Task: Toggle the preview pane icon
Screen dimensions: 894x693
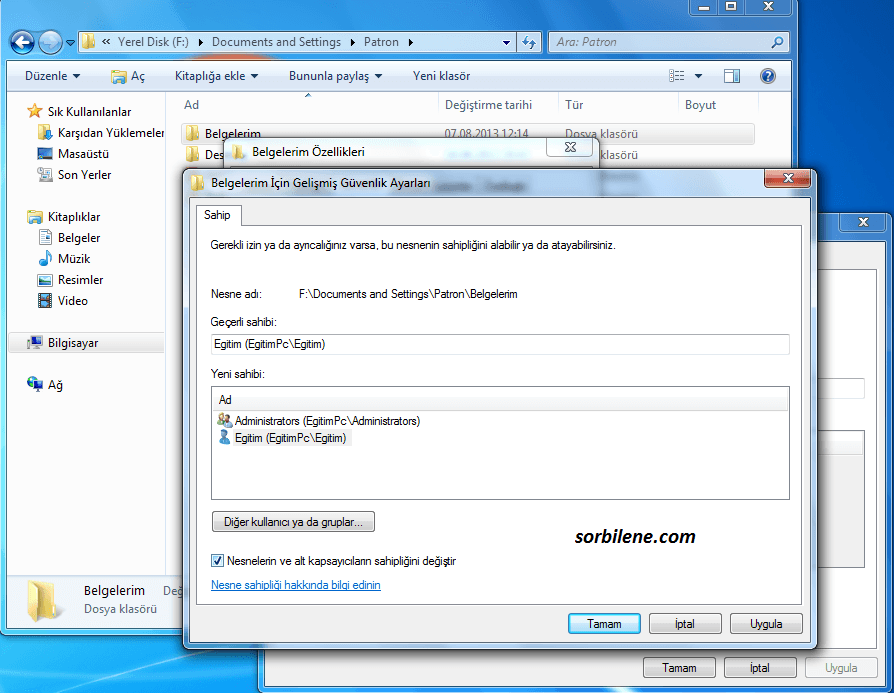Action: (732, 76)
